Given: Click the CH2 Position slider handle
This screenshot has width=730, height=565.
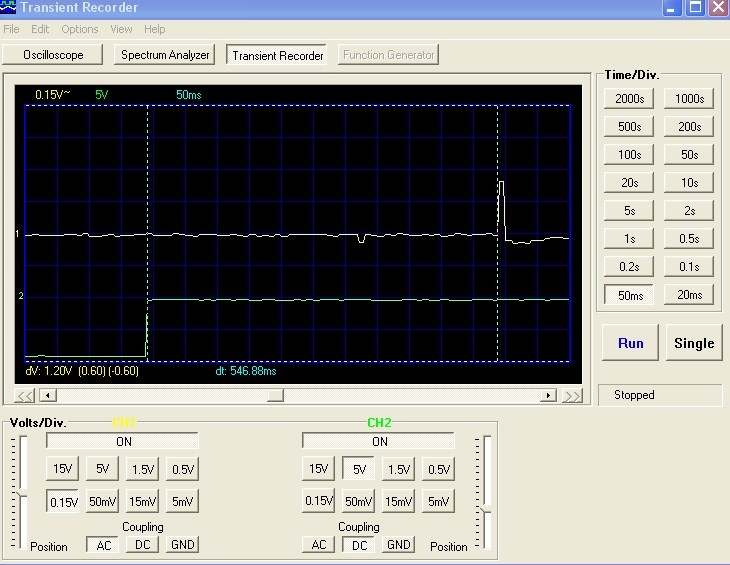Looking at the screenshot, I should (x=485, y=509).
